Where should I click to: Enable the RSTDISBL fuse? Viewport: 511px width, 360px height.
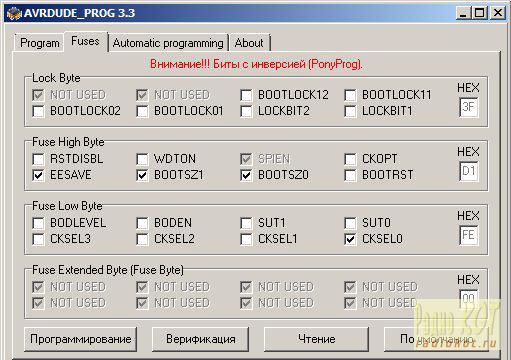coord(38,159)
